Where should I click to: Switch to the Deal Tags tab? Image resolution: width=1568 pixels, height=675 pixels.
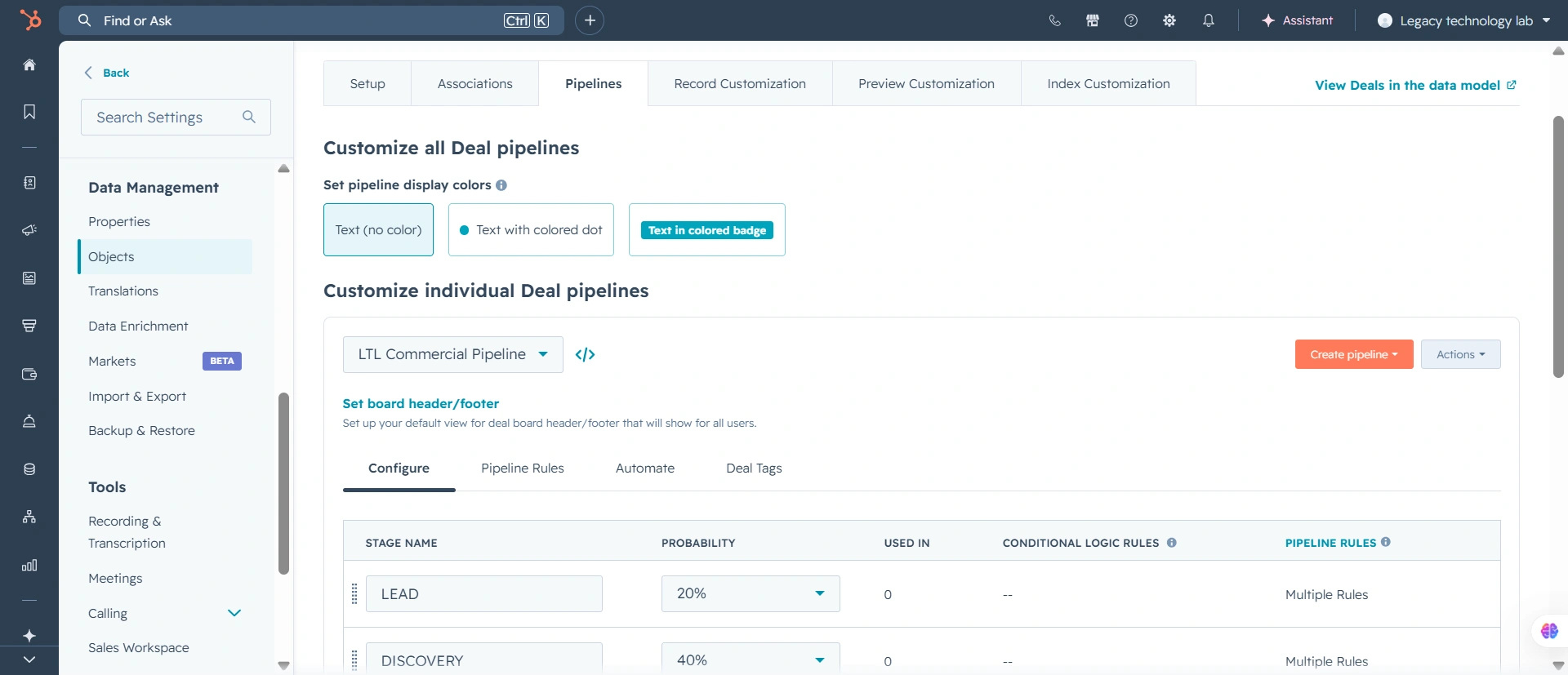coord(754,469)
